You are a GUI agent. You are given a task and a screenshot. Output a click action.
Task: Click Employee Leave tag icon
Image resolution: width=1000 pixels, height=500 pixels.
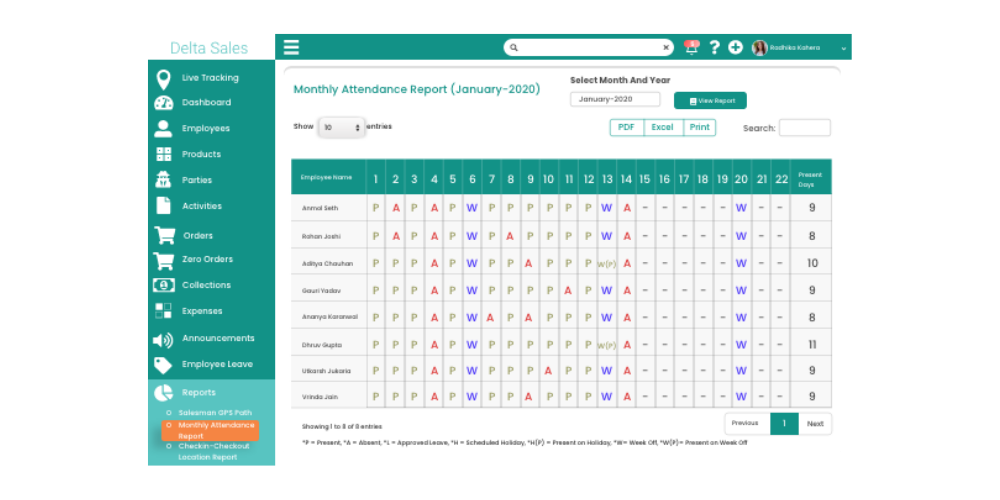click(163, 365)
